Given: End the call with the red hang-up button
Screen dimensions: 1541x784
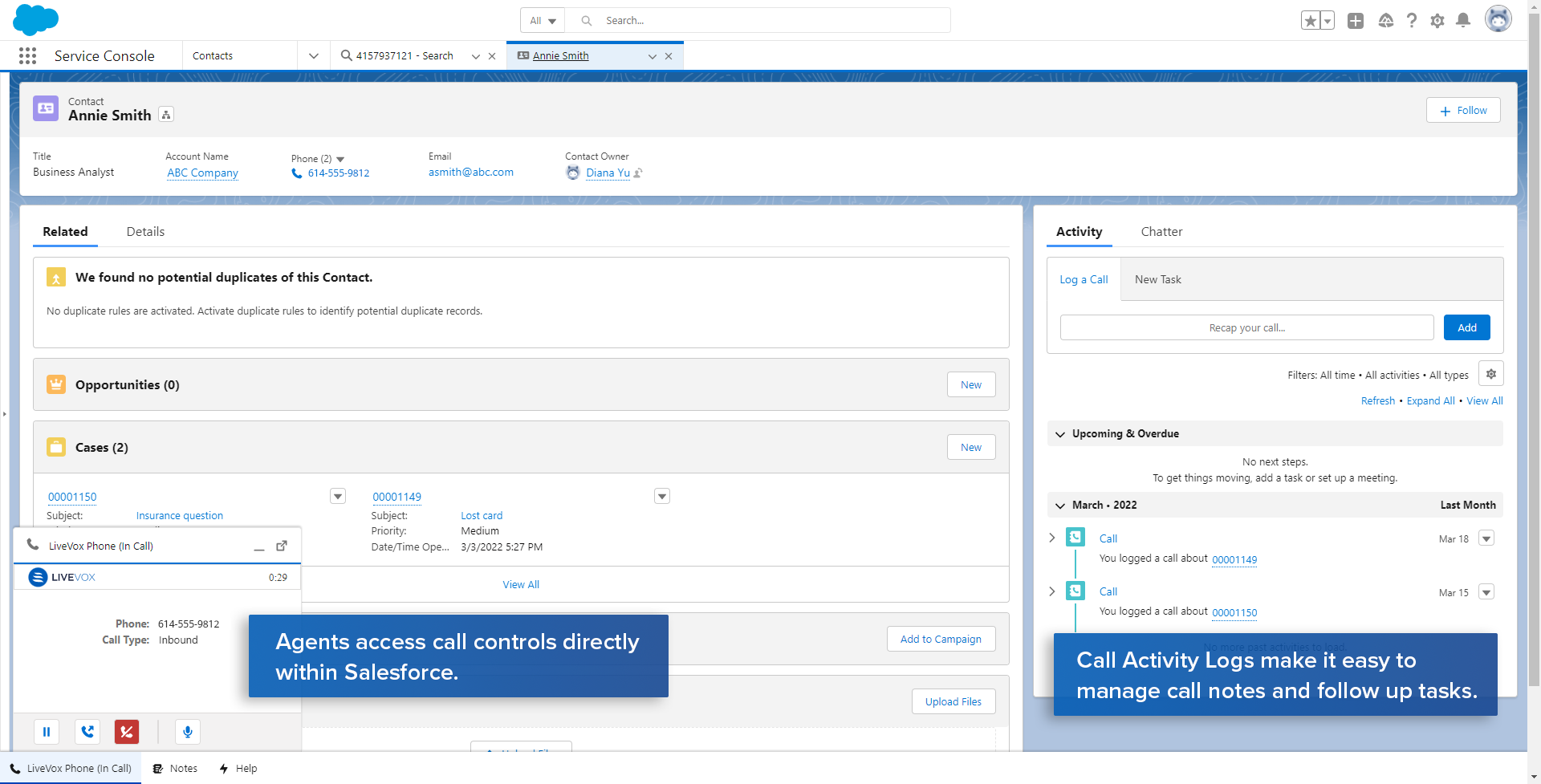Looking at the screenshot, I should coord(127,732).
